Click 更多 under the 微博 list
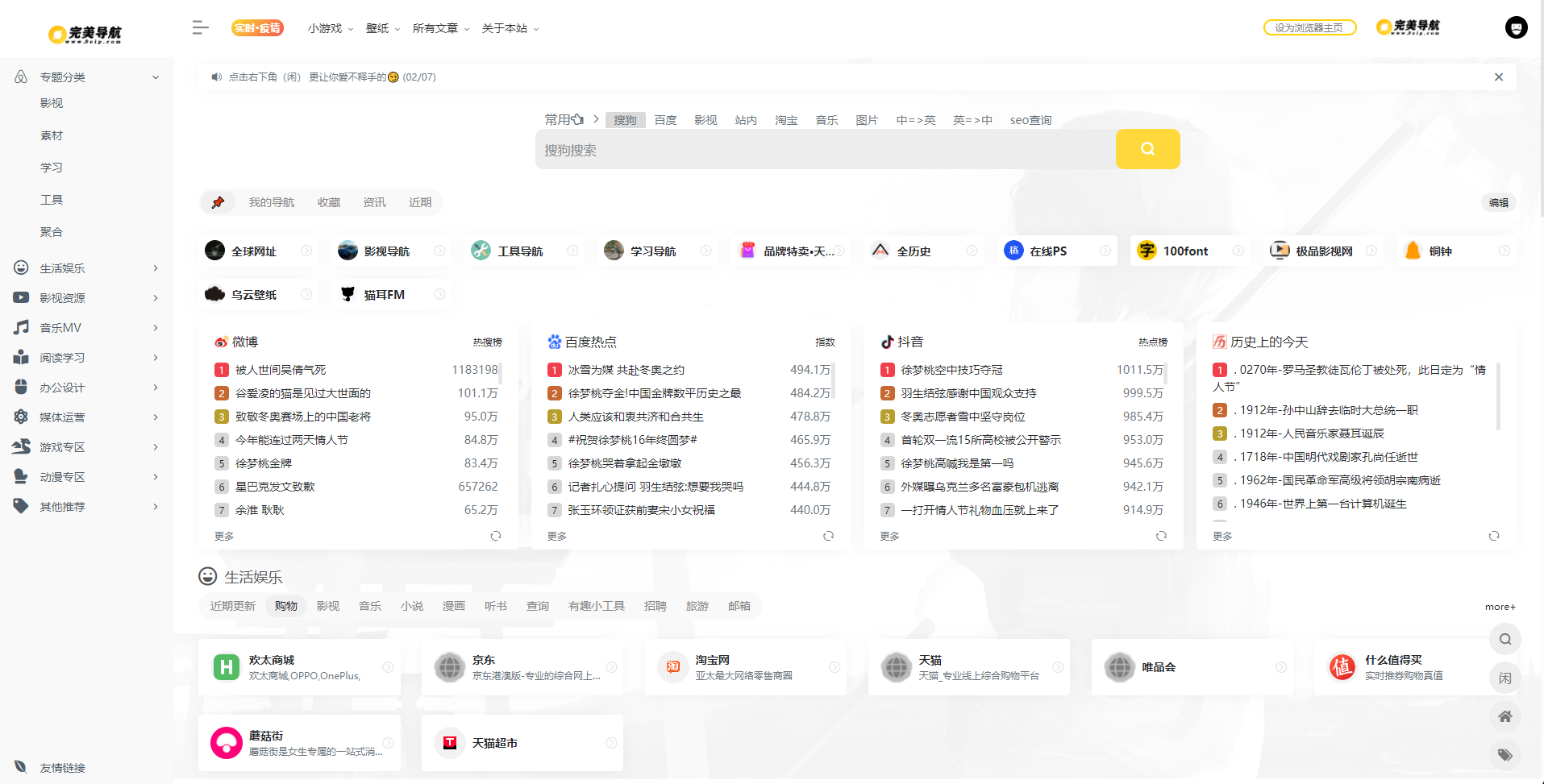1544x784 pixels. (224, 536)
